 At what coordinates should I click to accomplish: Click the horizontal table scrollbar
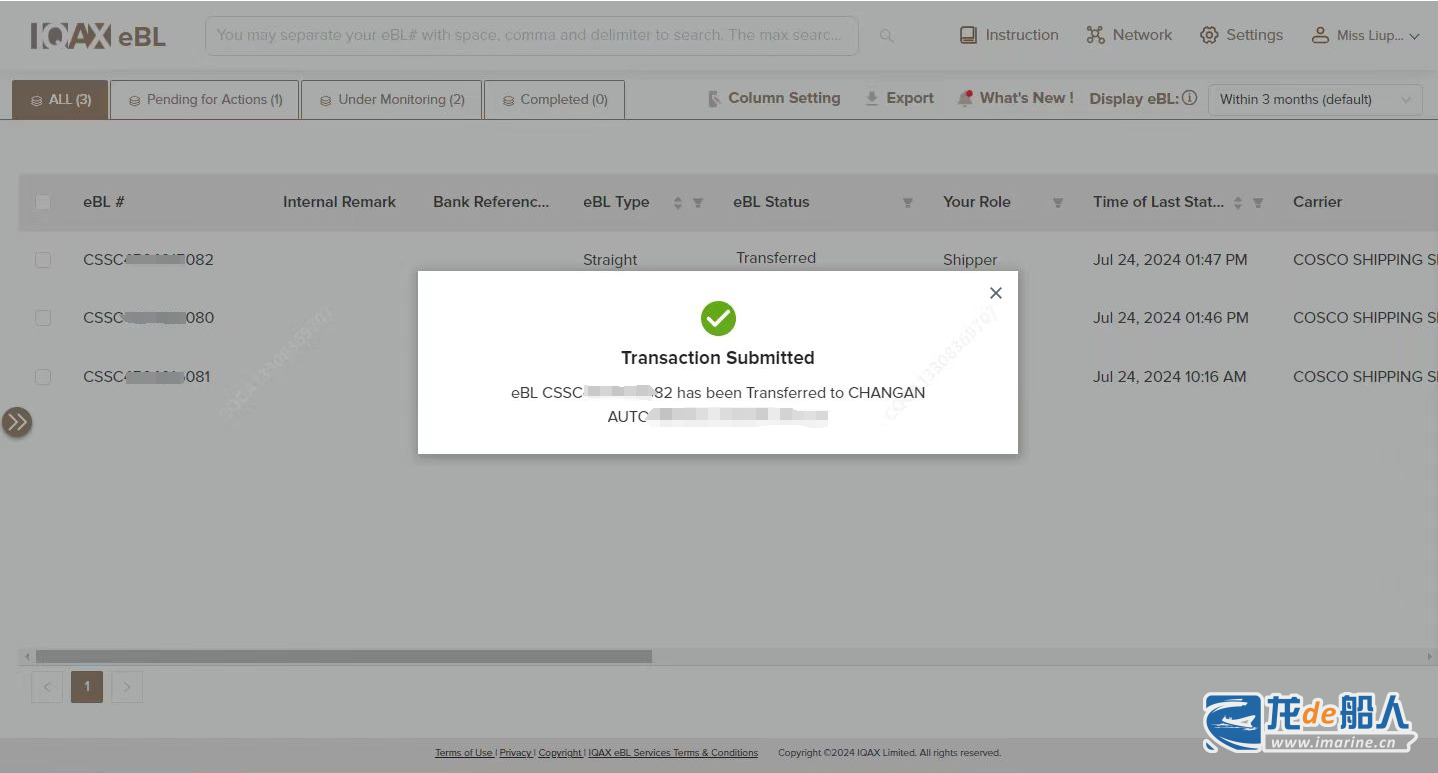tap(344, 657)
